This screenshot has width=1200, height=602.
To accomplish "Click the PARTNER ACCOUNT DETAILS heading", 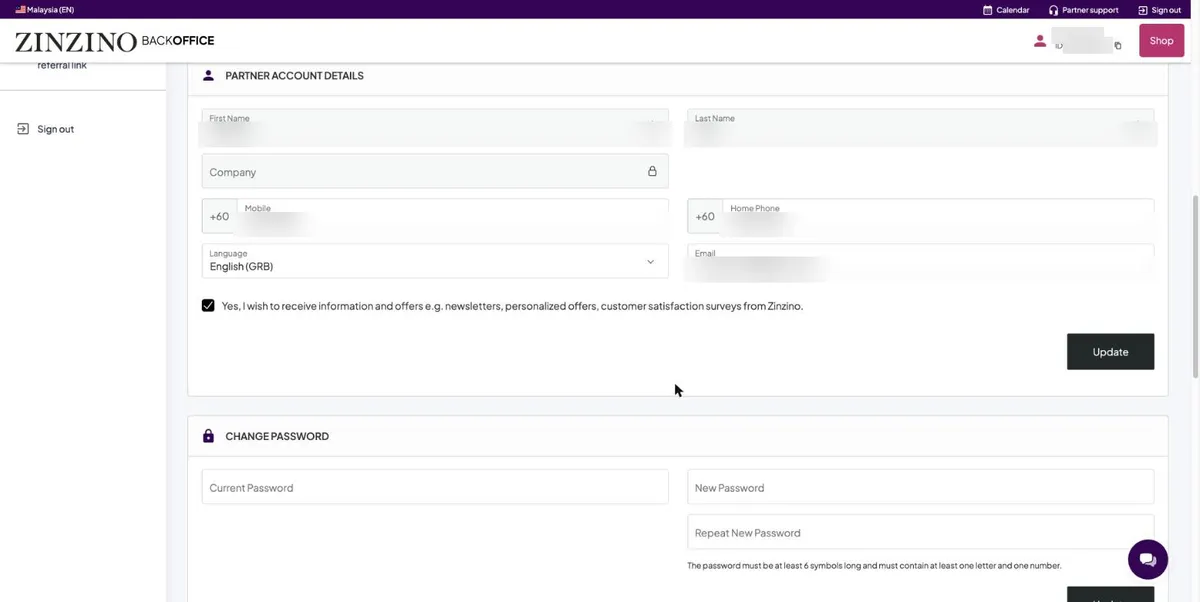I will [294, 75].
